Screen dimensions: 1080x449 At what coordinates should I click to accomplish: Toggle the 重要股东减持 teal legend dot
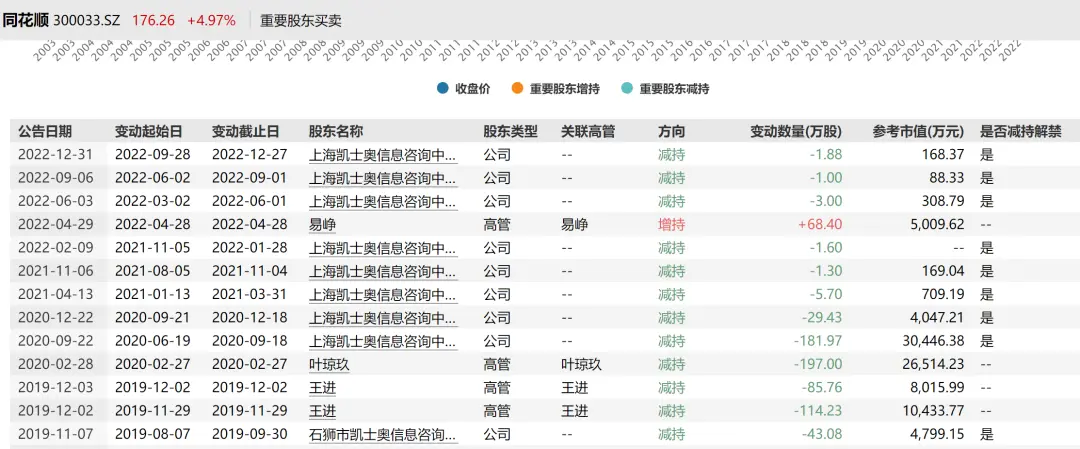pyautogui.click(x=627, y=89)
